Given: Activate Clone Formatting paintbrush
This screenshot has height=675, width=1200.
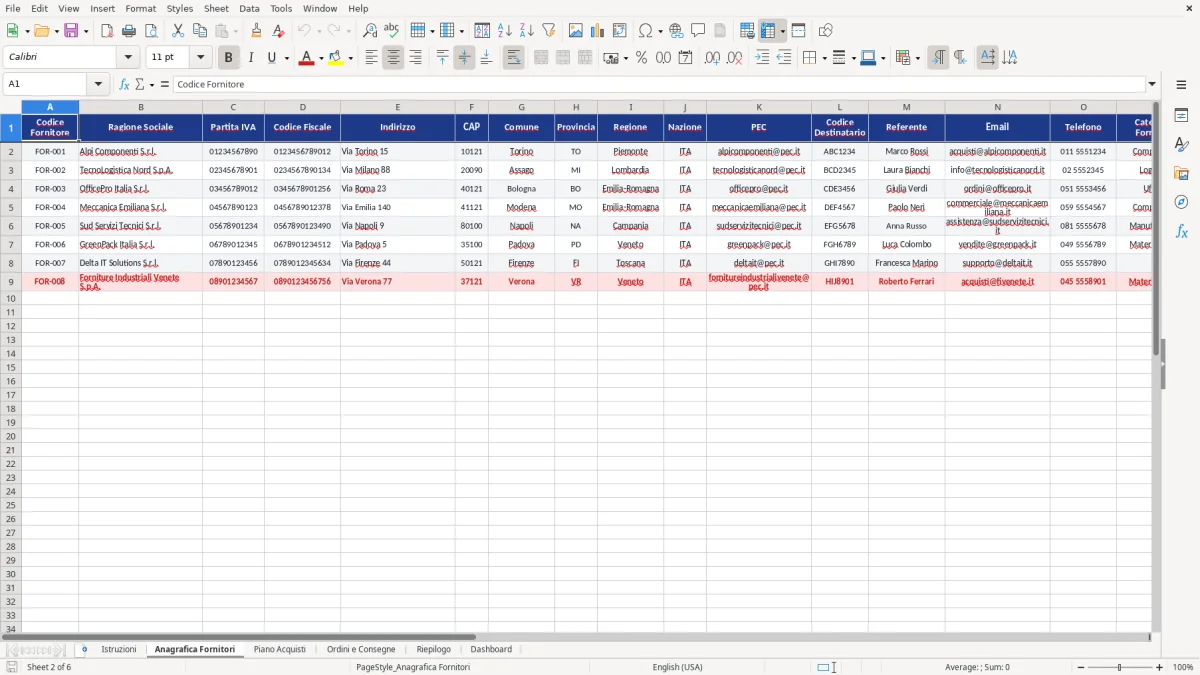Looking at the screenshot, I should tap(257, 31).
